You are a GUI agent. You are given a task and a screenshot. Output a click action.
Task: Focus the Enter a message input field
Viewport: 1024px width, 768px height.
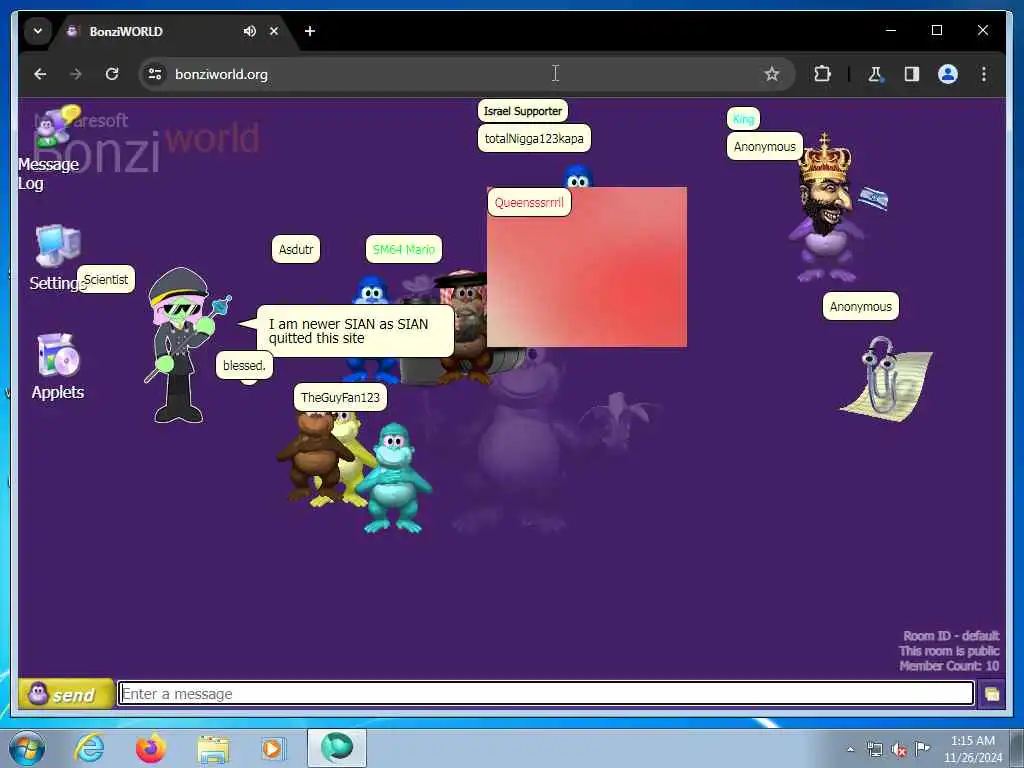(546, 694)
